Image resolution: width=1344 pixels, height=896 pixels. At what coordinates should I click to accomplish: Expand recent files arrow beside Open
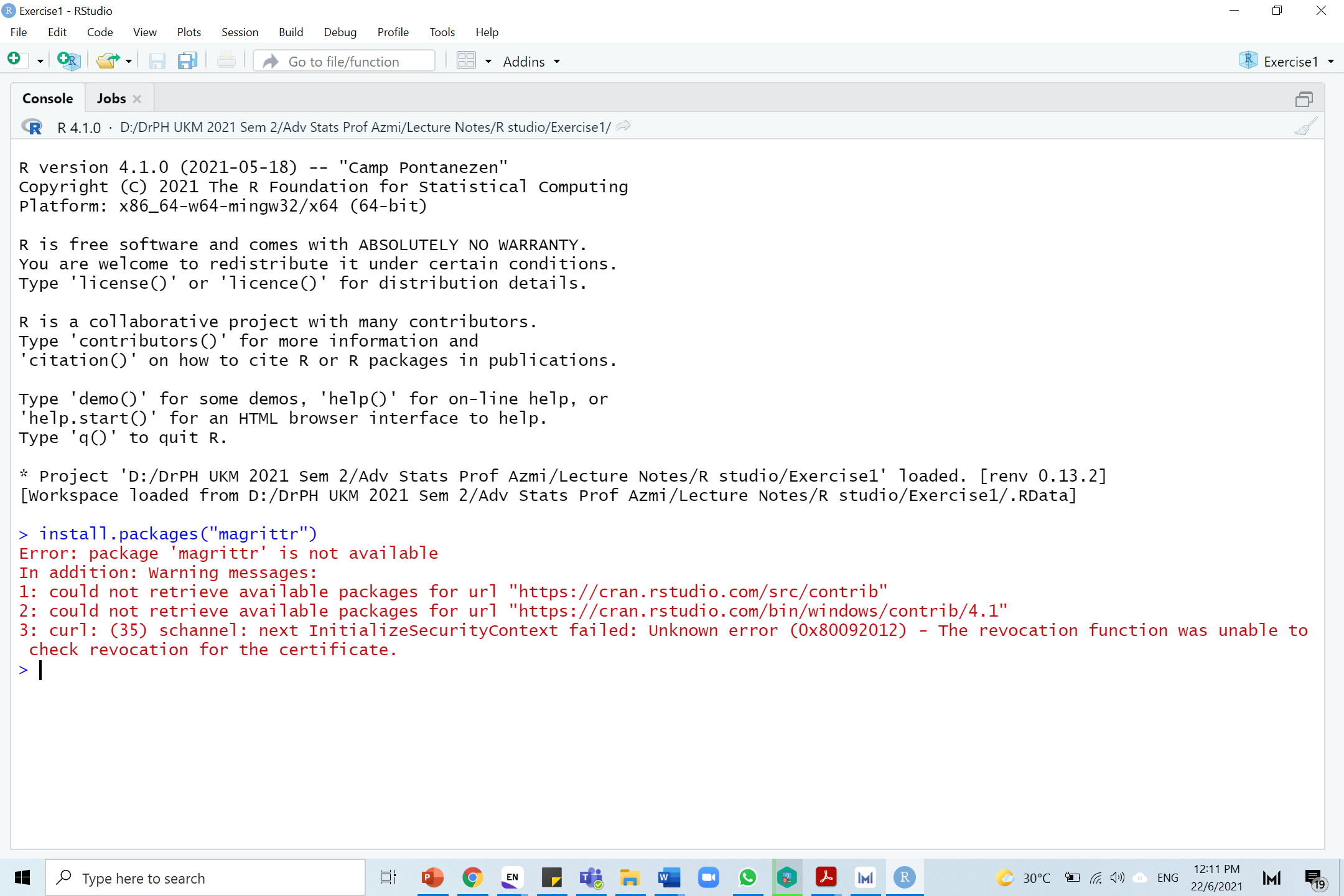tap(129, 62)
